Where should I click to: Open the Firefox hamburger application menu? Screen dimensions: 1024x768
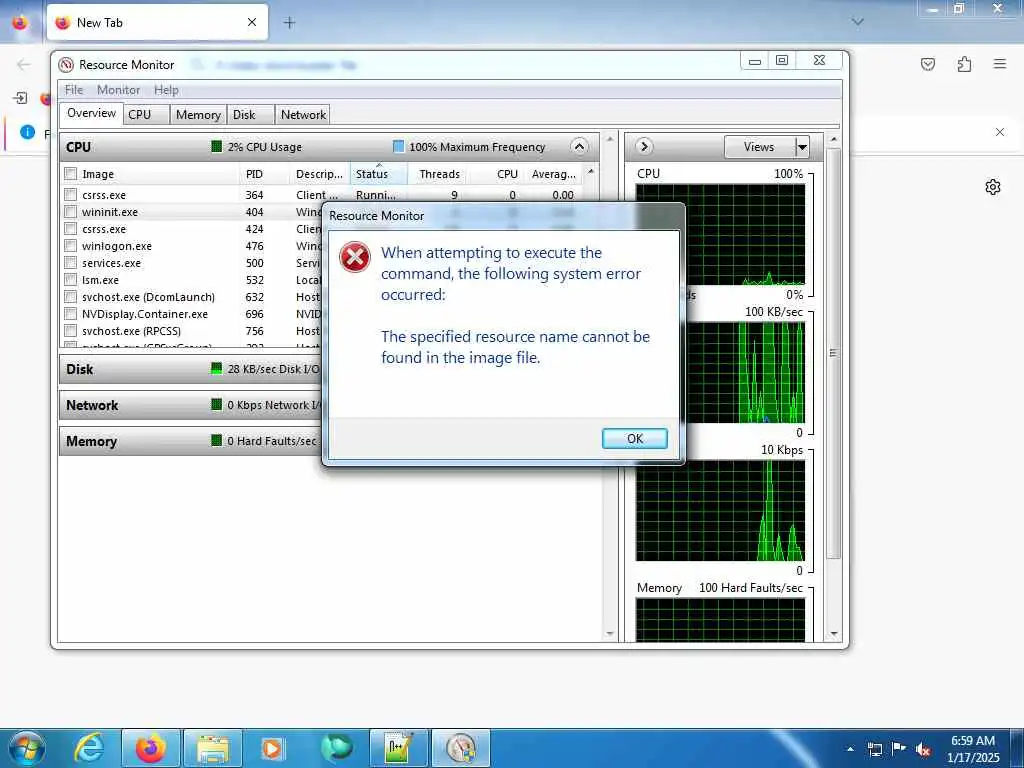999,64
